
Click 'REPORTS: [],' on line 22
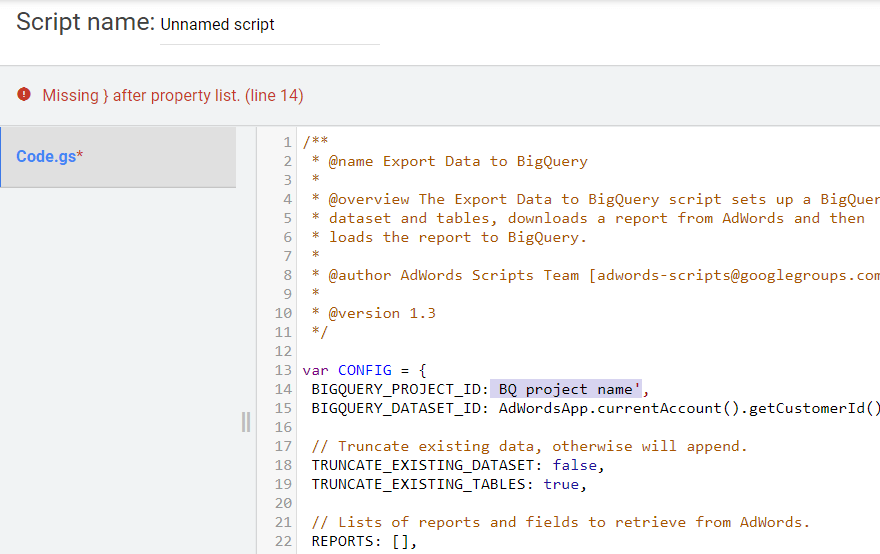[x=364, y=542]
